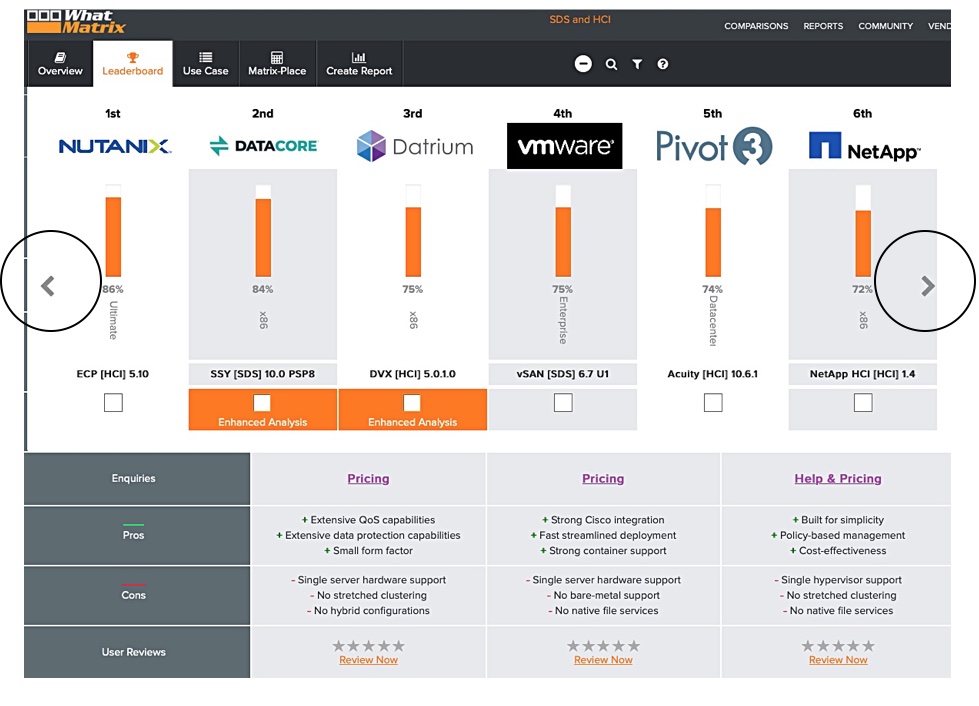Click the Enquiries row header
This screenshot has width=979, height=706.
tap(137, 479)
